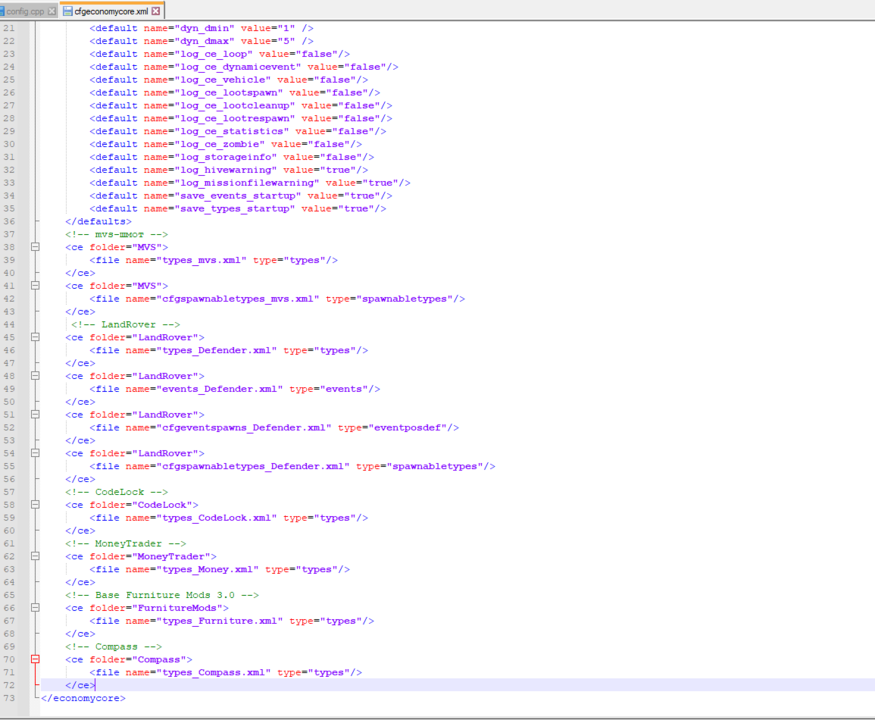Click the folder="Compass" ce tag line

[128, 659]
